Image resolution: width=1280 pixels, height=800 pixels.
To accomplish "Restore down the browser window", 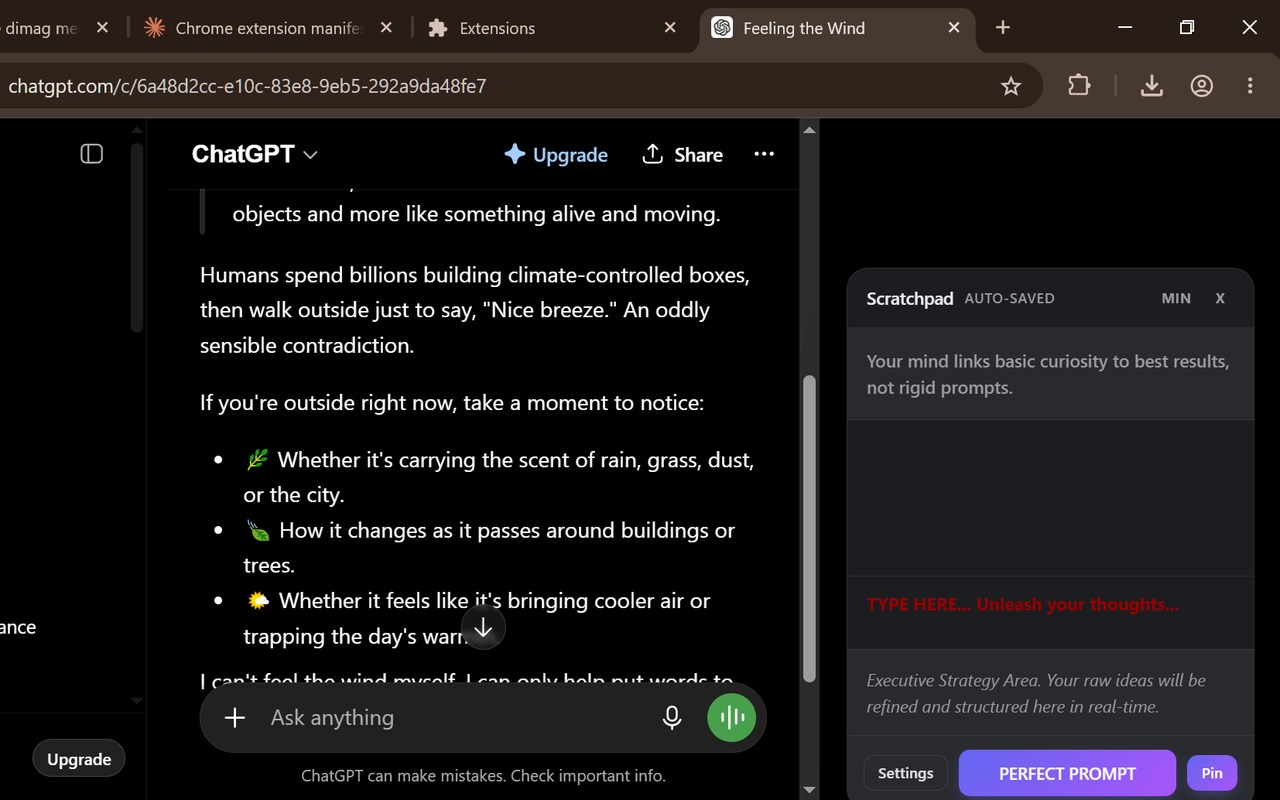I will point(1186,28).
